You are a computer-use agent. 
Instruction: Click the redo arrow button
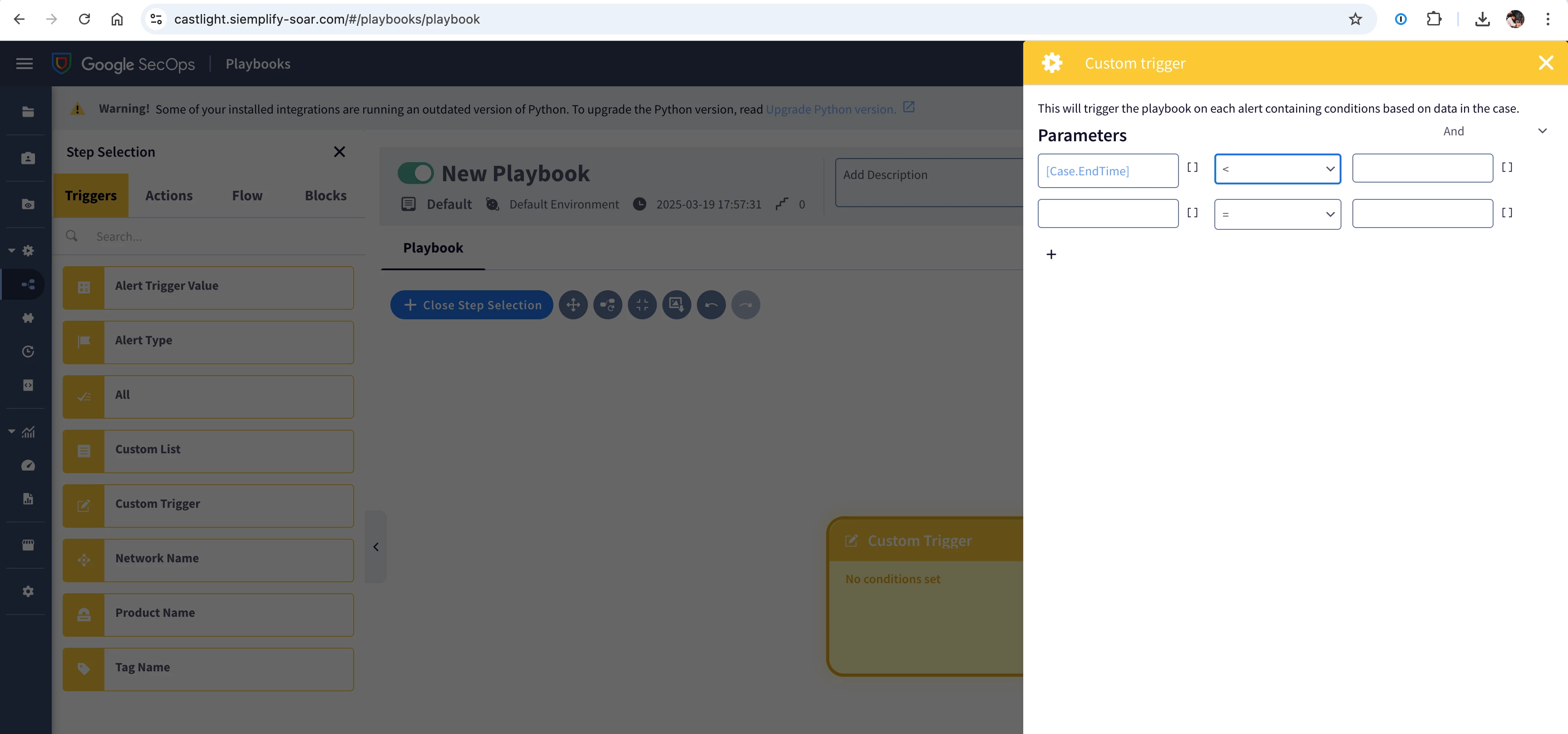click(746, 305)
